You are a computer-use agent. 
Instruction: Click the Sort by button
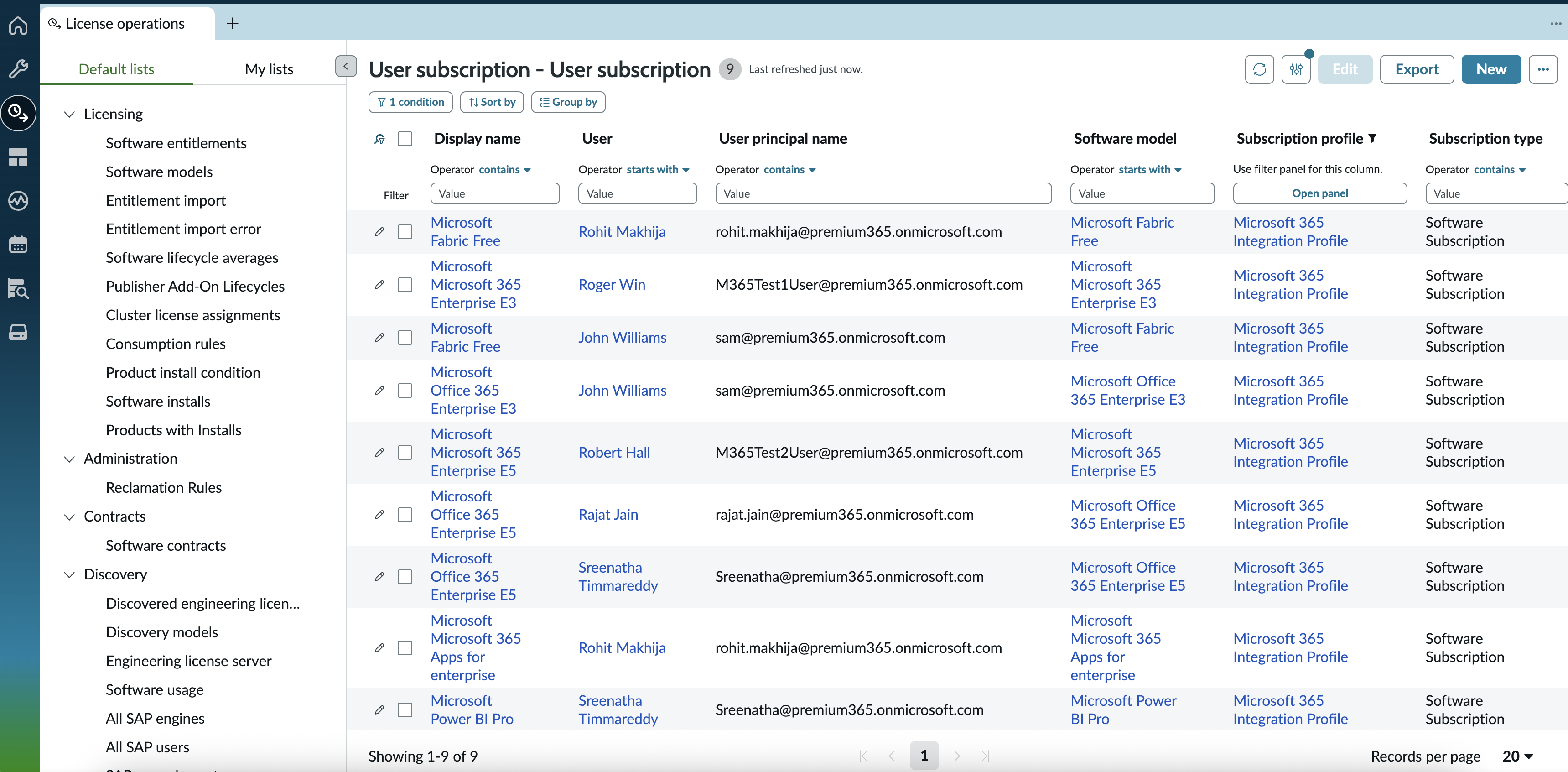[492, 102]
